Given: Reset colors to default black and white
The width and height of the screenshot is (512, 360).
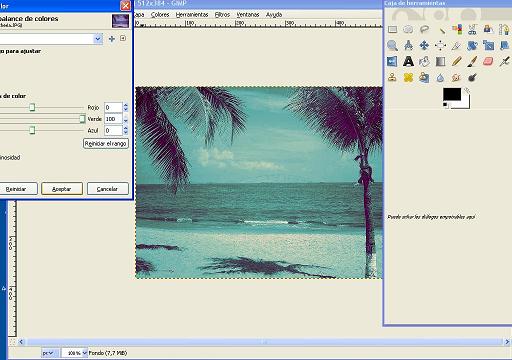Looking at the screenshot, I should click(445, 105).
